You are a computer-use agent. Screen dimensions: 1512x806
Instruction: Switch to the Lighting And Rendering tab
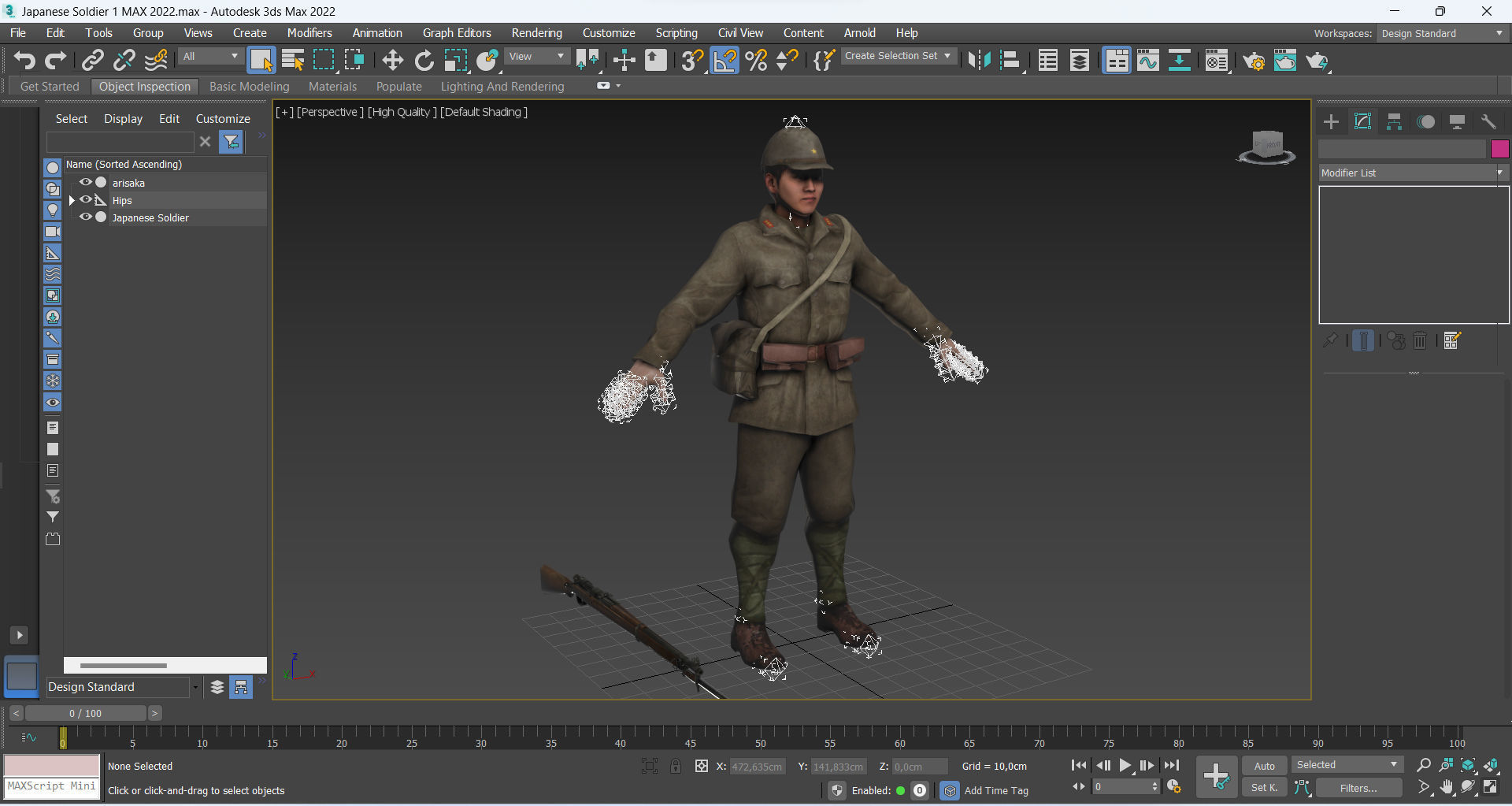502,87
